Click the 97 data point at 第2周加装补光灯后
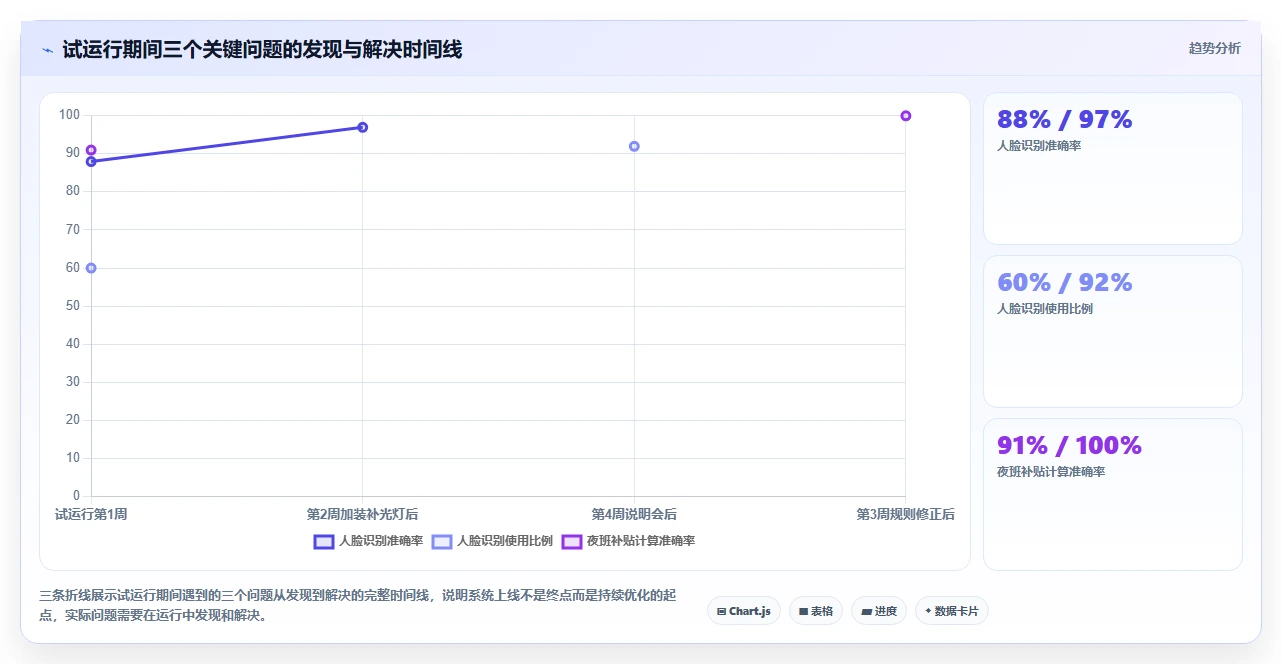The height and width of the screenshot is (664, 1282). click(x=362, y=127)
